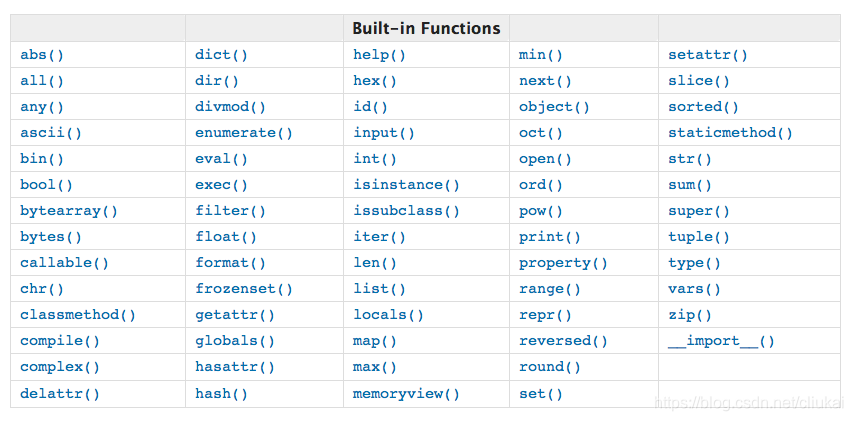Viewport: 853px width, 421px height.
Task: Click the bin() function link
Action: pos(42,159)
